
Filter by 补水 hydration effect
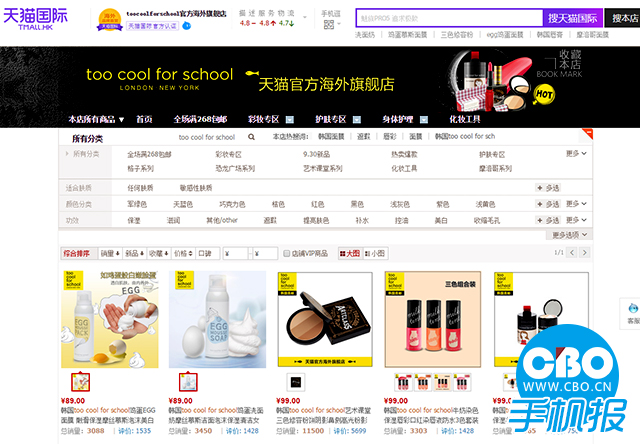[x=362, y=220]
